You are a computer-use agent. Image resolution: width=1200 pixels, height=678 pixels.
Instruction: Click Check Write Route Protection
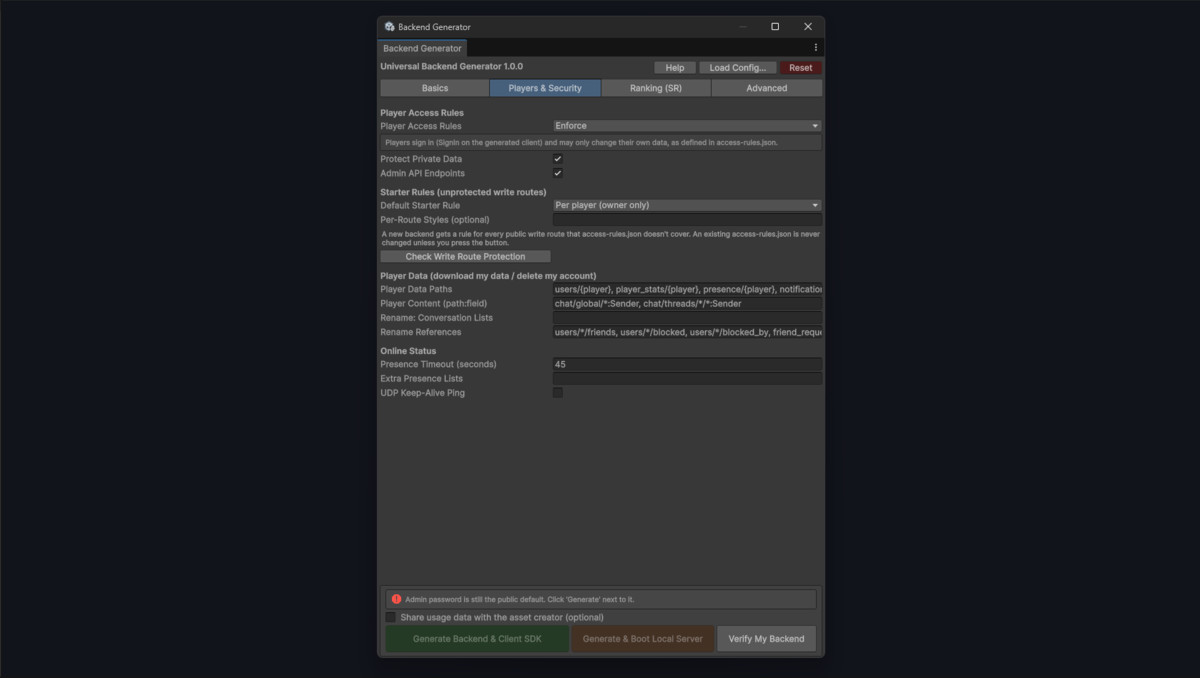point(465,256)
